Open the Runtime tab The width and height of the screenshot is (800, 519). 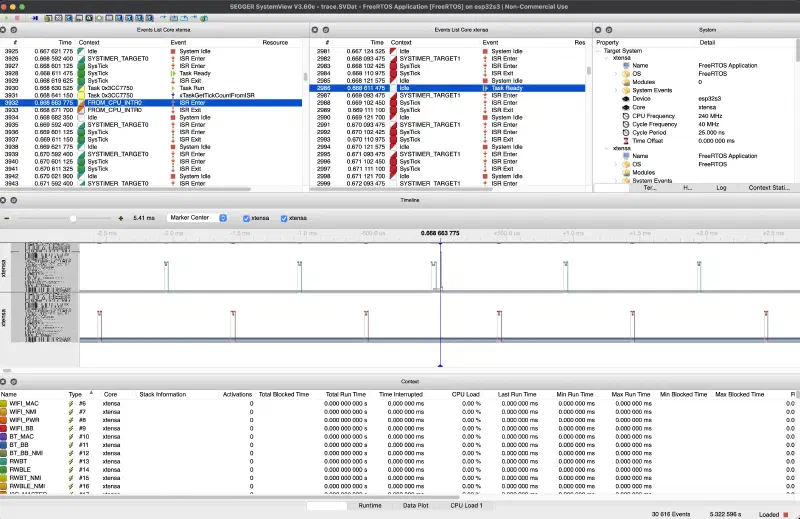click(x=370, y=506)
